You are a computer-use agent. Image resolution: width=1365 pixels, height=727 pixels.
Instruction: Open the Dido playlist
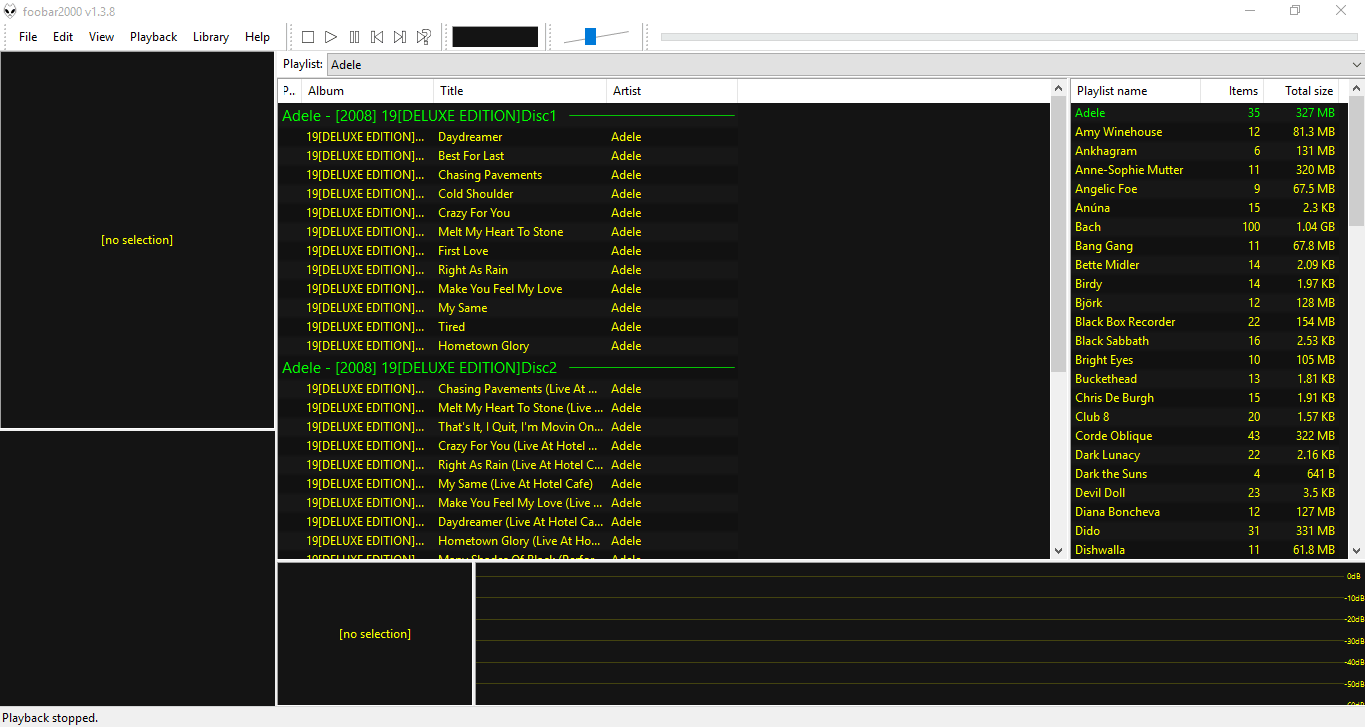(1209, 531)
